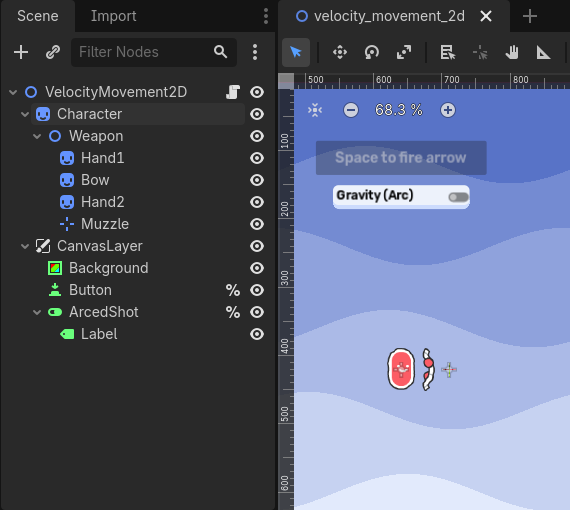Click the Space to fire arrow button
Screen dimensions: 570x510
click(x=401, y=158)
